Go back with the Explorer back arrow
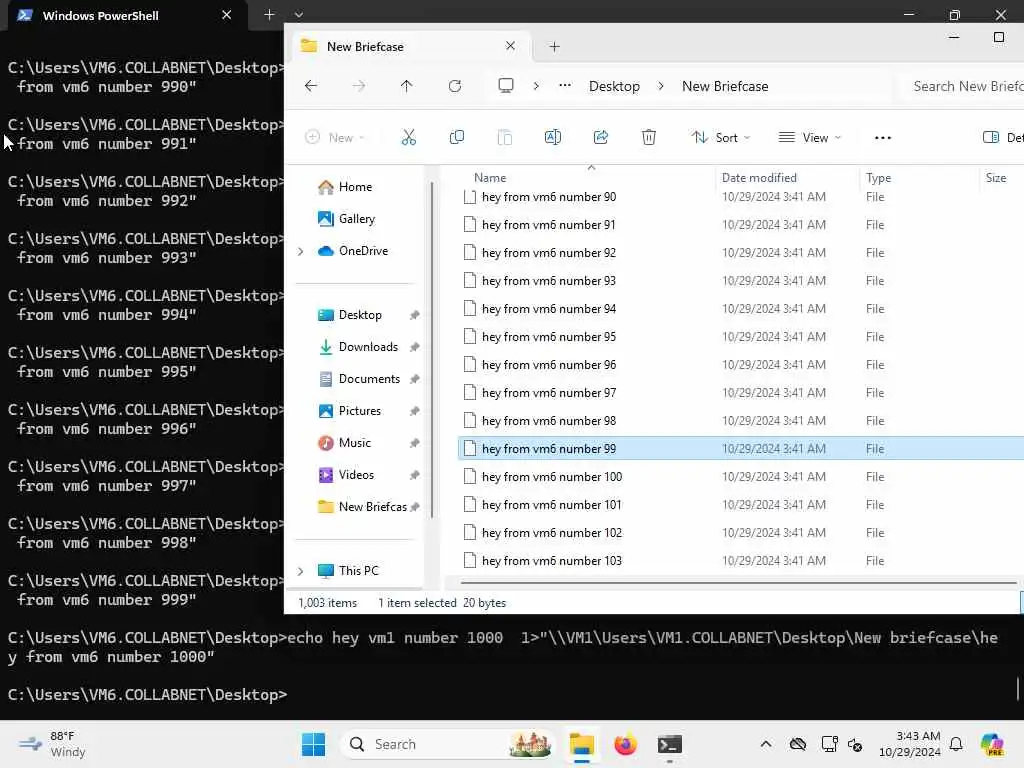 pos(311,86)
